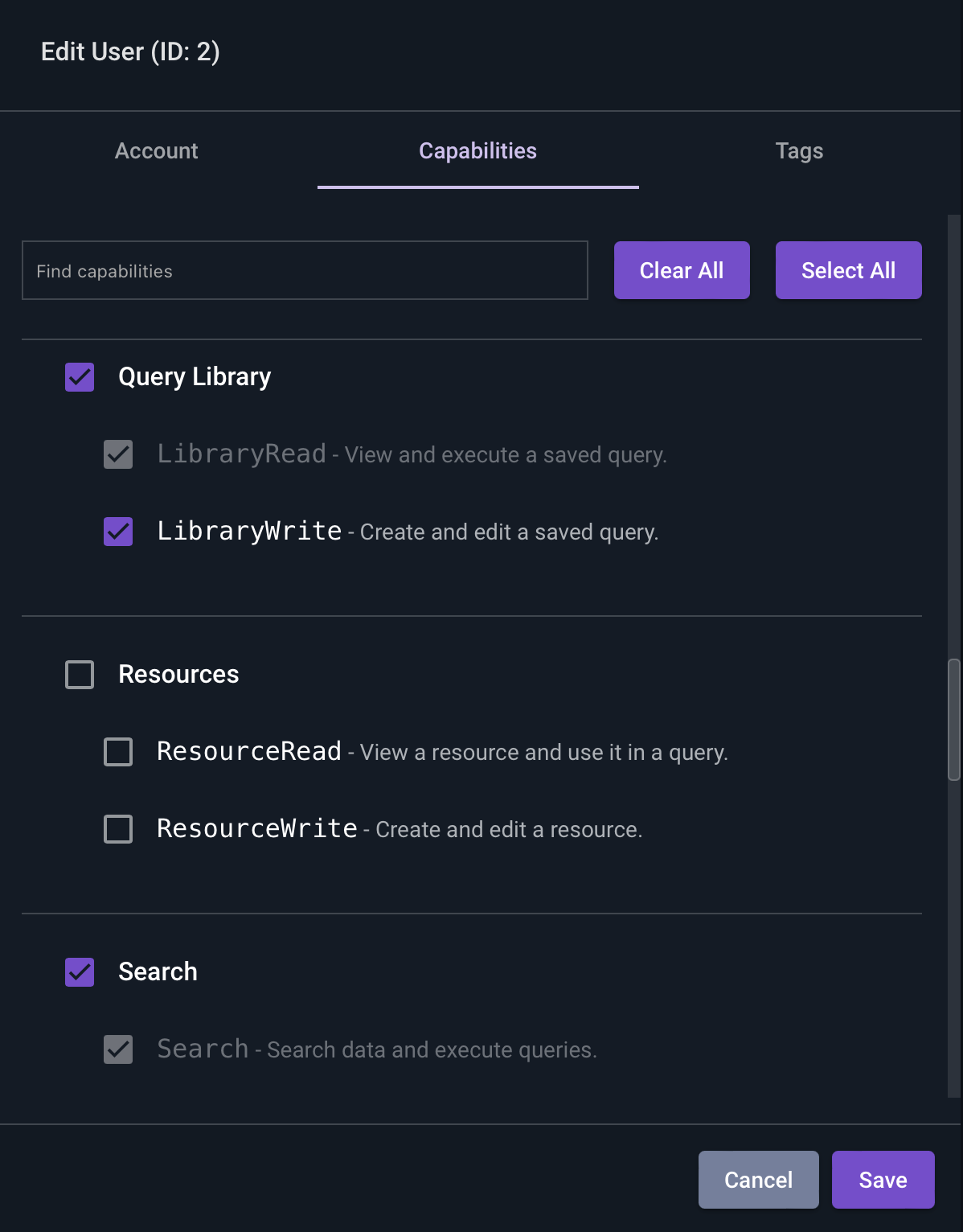
Task: Click the LibraryWrite capability label text
Action: click(x=249, y=531)
